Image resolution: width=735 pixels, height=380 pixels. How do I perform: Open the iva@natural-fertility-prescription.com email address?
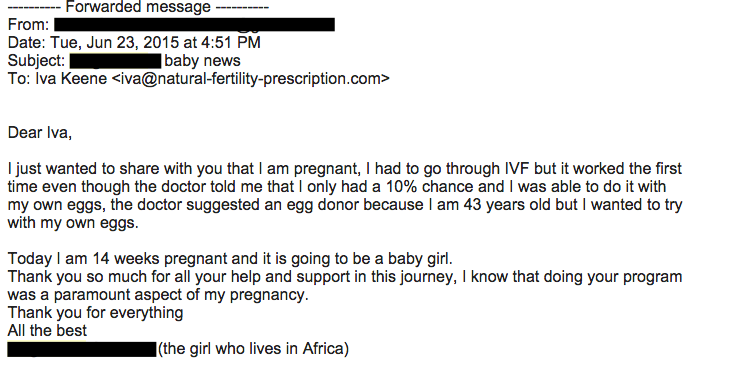pyautogui.click(x=250, y=79)
